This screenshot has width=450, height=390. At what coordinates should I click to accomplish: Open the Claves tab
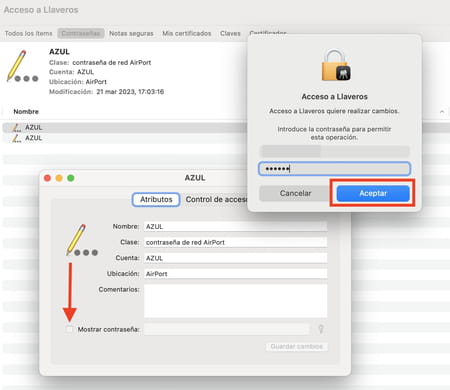click(x=230, y=33)
